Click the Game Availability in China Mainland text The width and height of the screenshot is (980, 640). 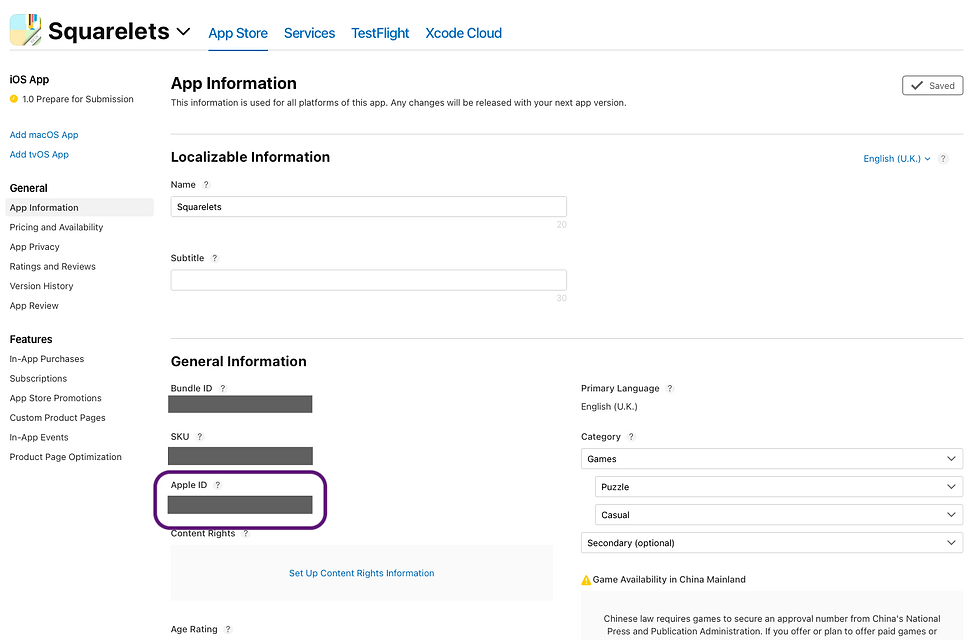[x=669, y=580]
